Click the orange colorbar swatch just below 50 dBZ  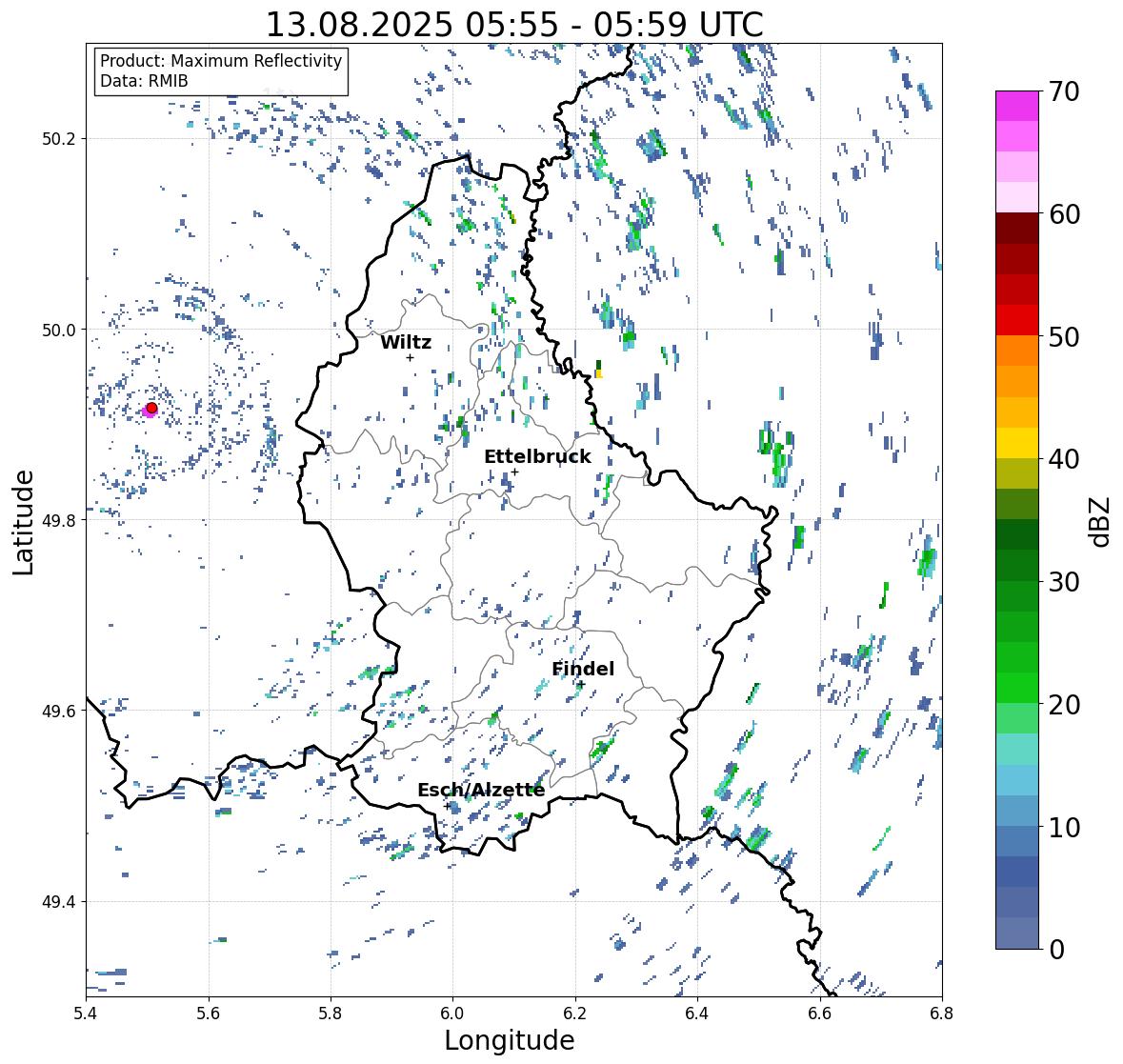(x=1017, y=351)
